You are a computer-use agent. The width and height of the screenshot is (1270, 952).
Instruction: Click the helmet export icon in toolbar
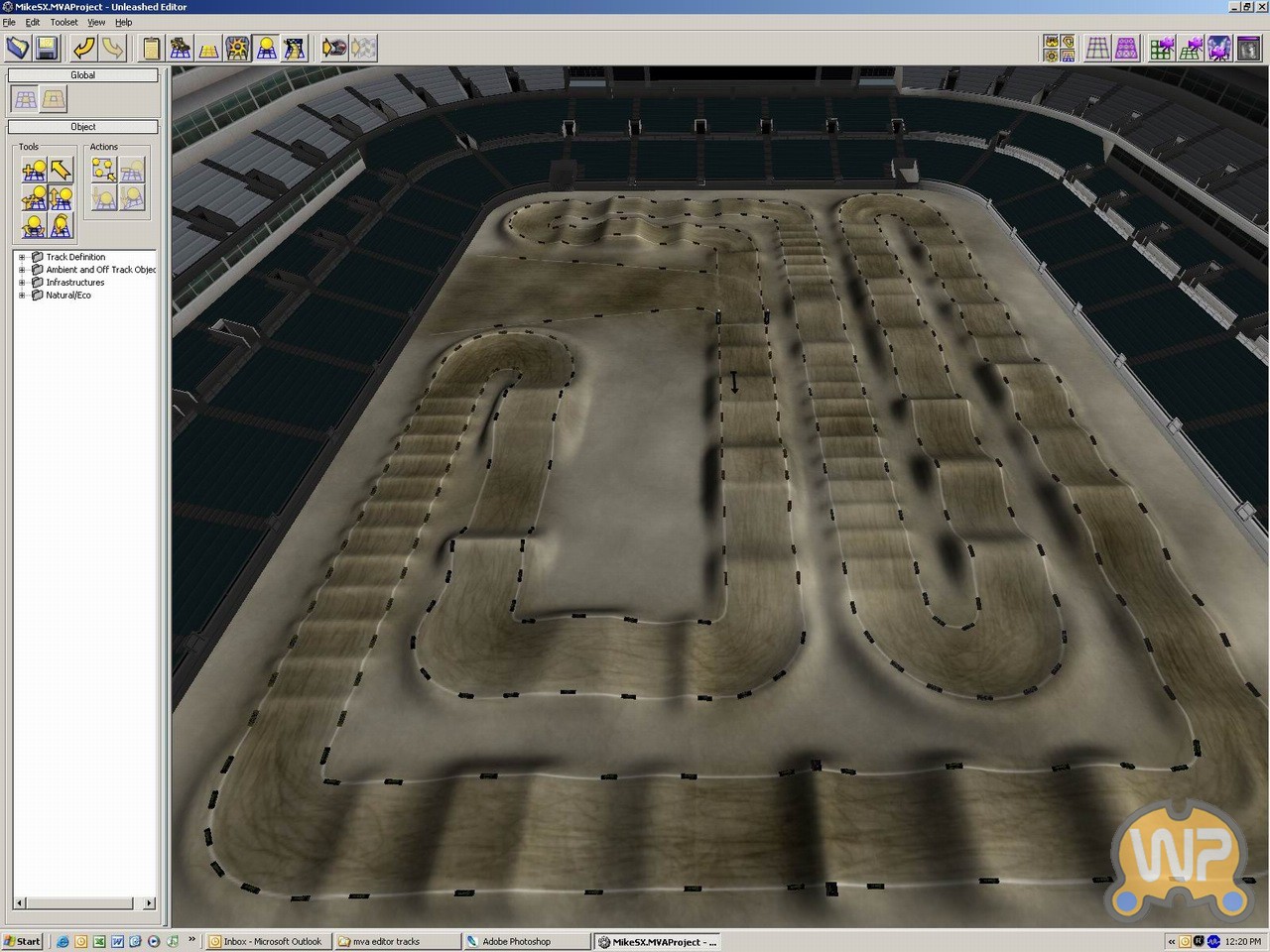coord(334,48)
